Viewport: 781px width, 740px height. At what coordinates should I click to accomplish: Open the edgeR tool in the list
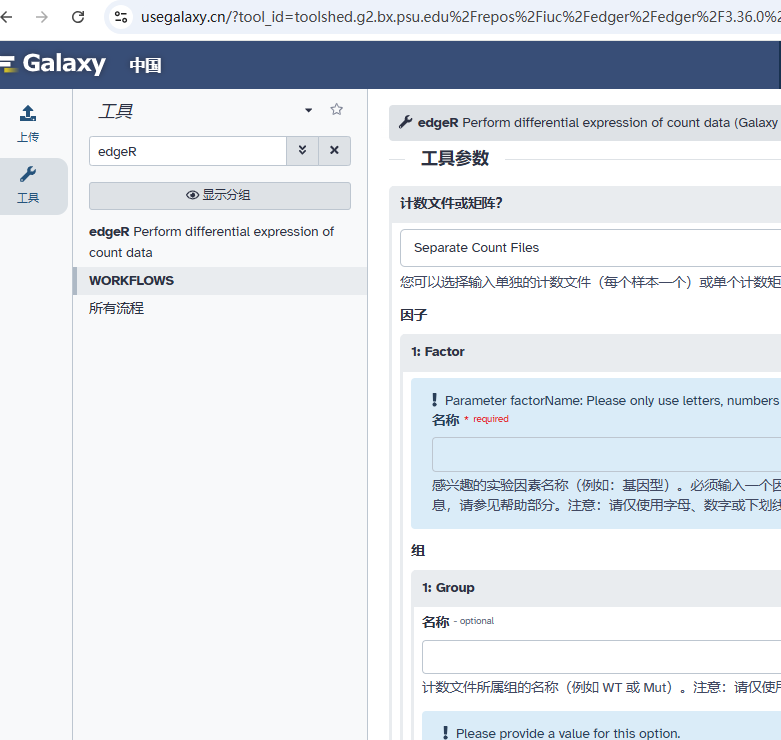(x=211, y=242)
